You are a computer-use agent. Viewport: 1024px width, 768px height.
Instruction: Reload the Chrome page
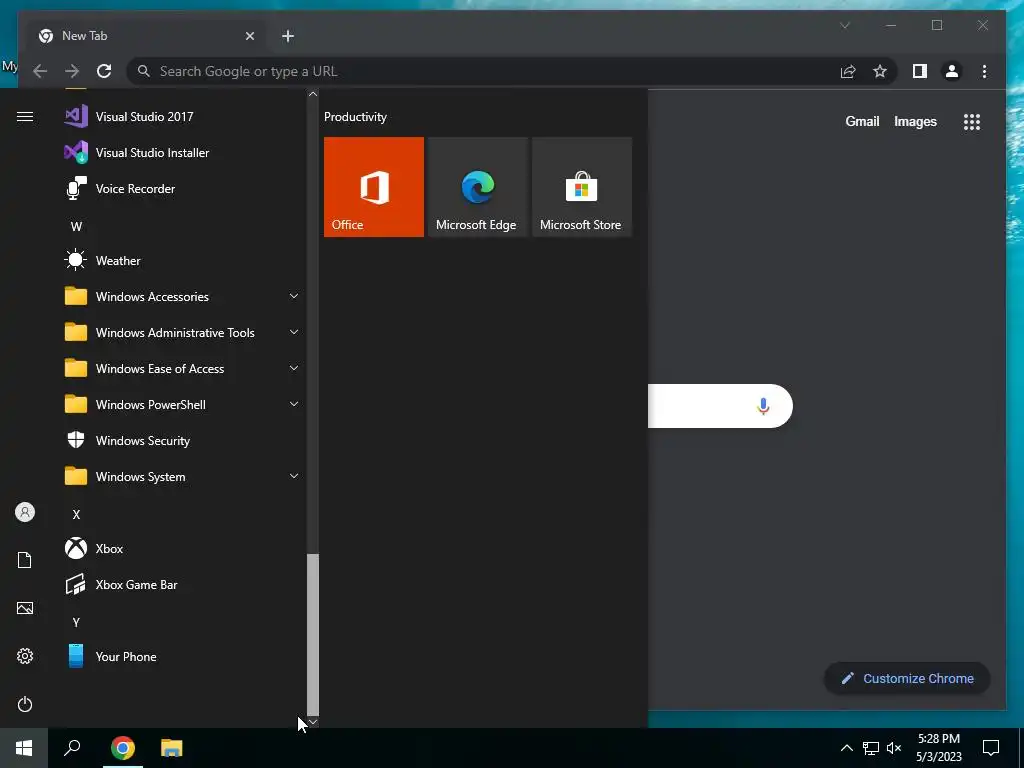[x=104, y=71]
